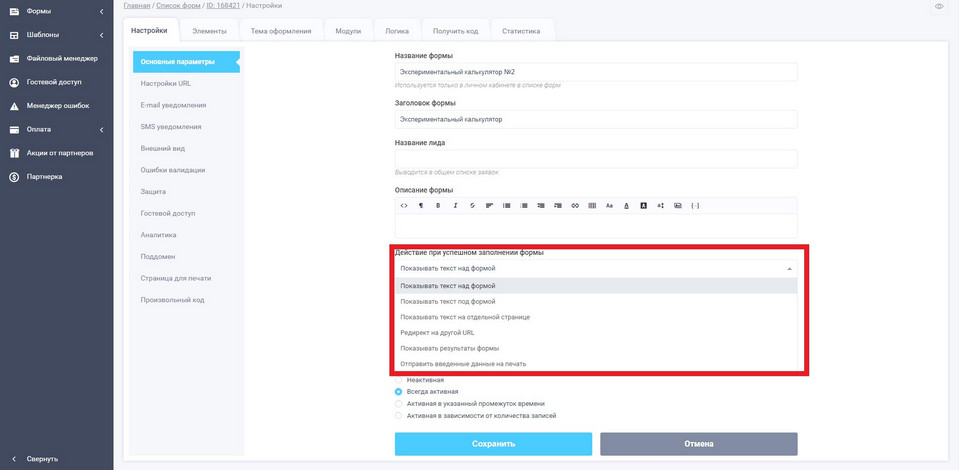
Task: Collapse the form success action dropdown
Action: point(789,269)
